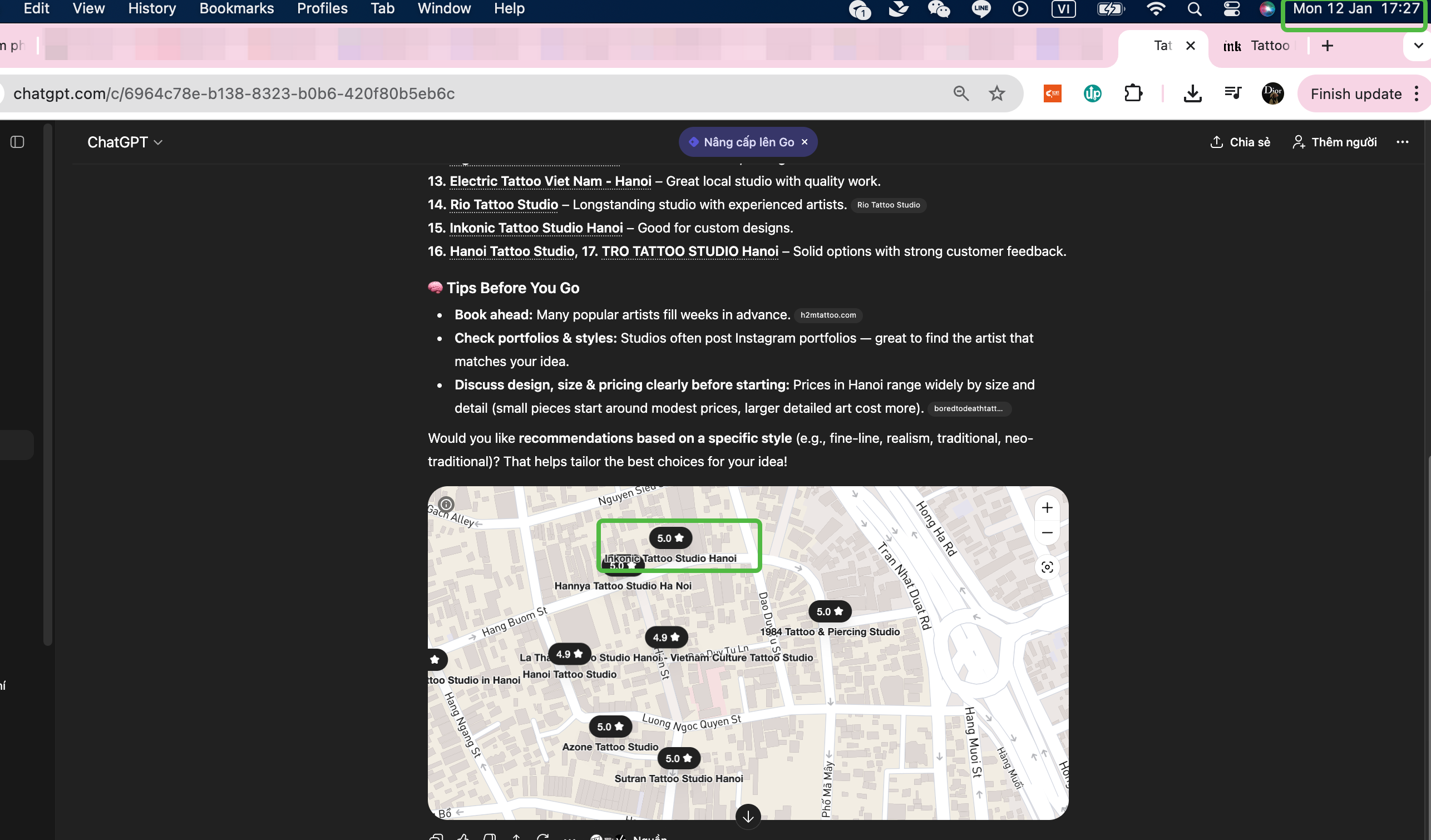Click the Tips Before You Go heading
Screen dimensions: 1431x840
point(504,288)
